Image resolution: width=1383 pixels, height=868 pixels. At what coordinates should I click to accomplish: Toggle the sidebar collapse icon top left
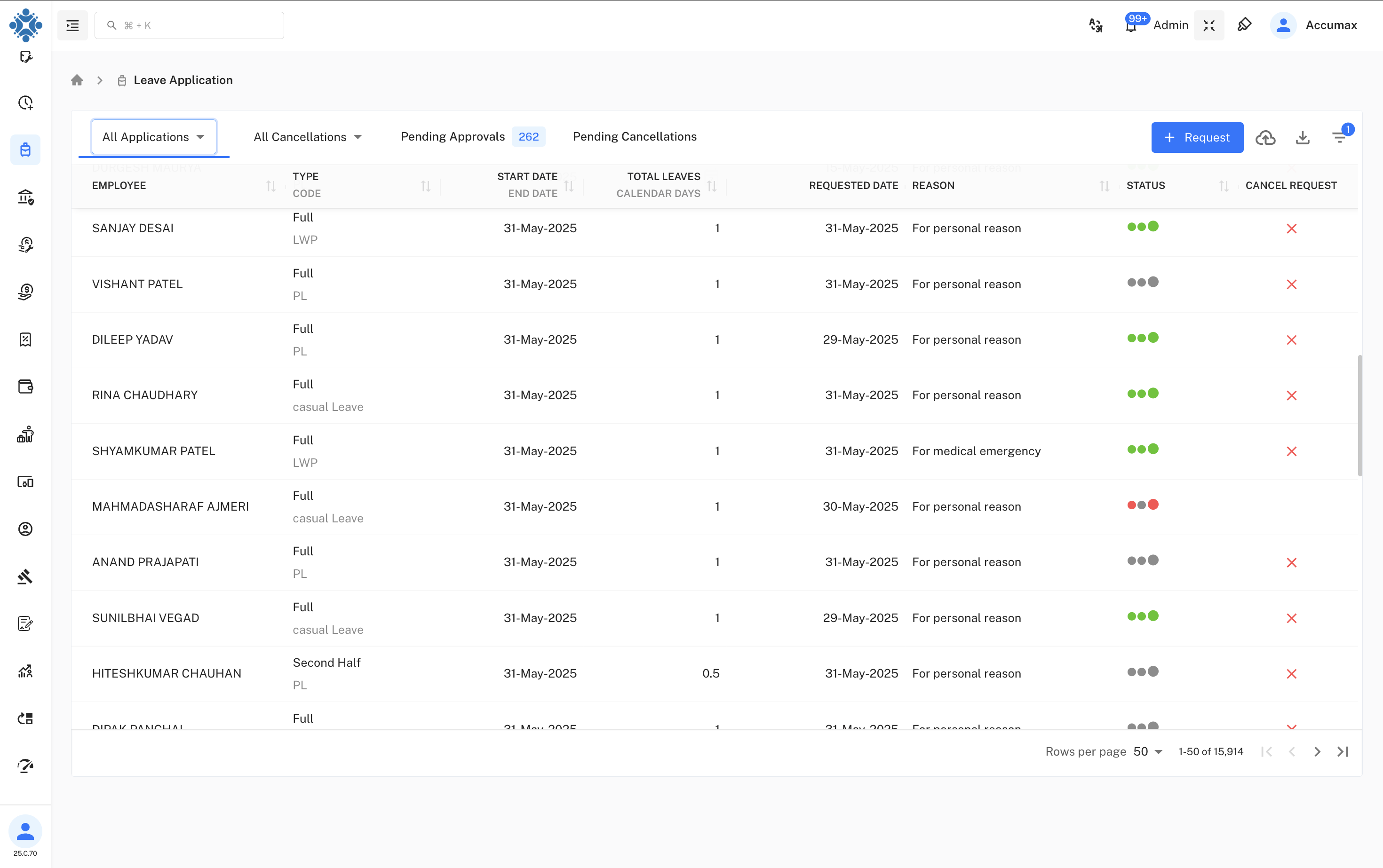[73, 25]
